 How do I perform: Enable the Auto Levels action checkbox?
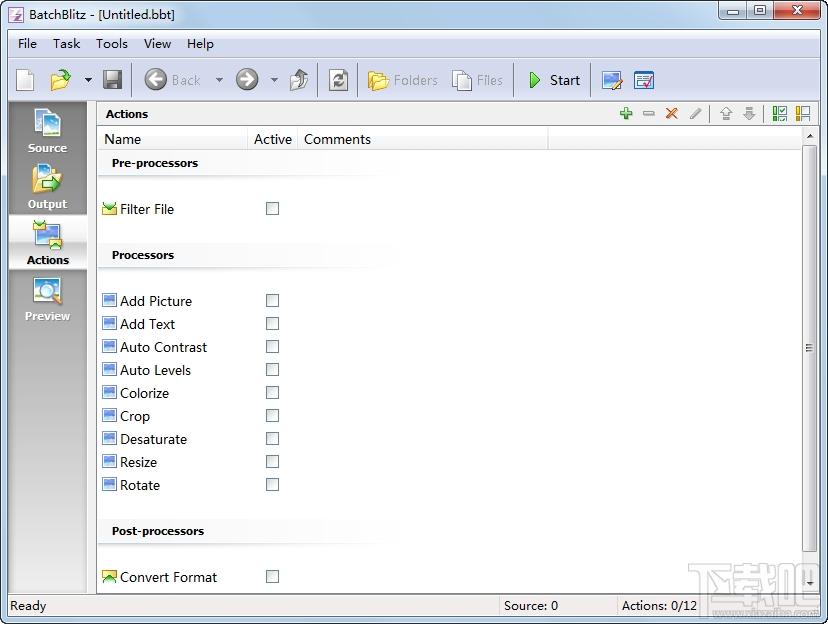(x=272, y=370)
